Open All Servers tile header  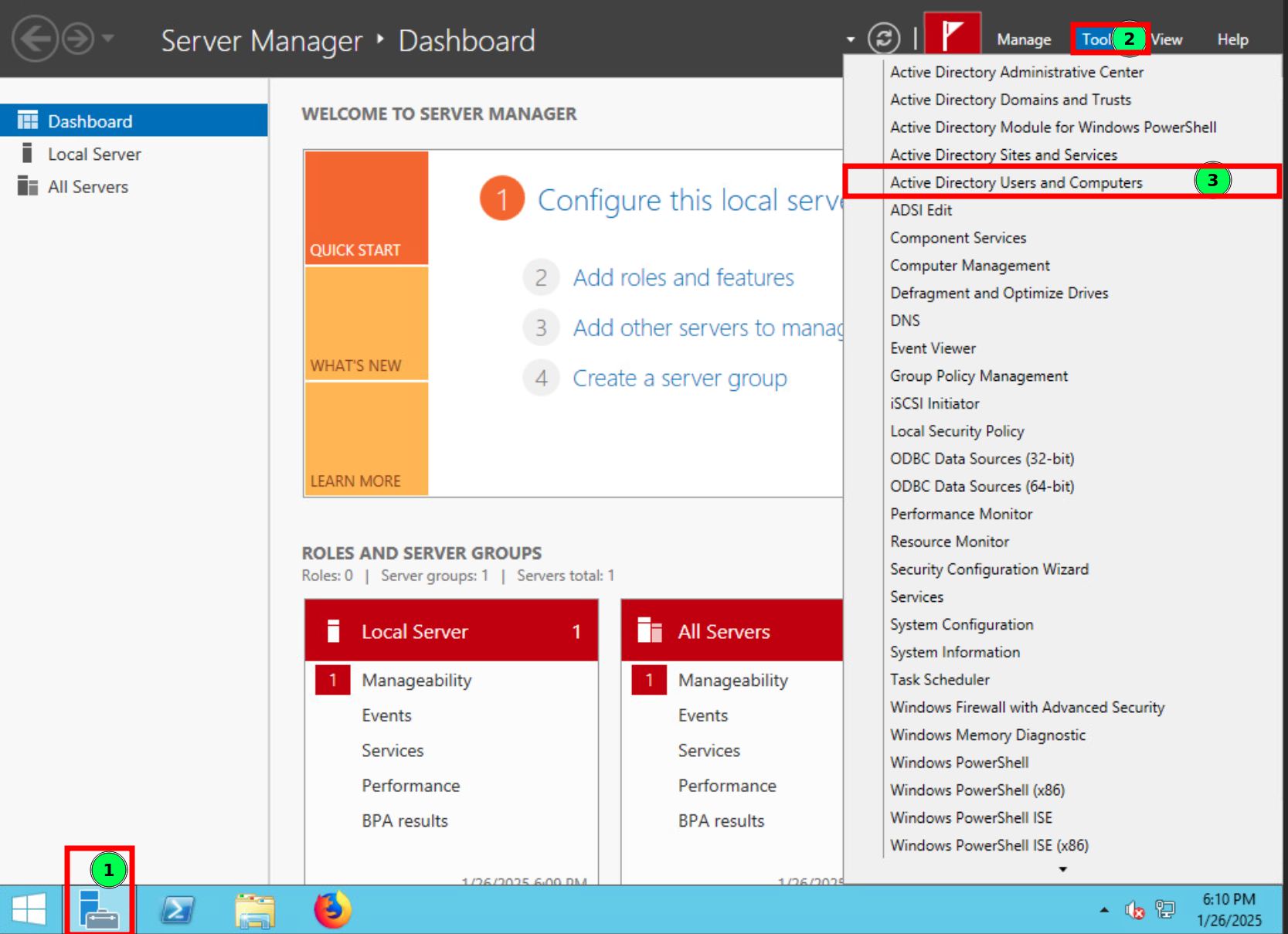click(x=732, y=631)
